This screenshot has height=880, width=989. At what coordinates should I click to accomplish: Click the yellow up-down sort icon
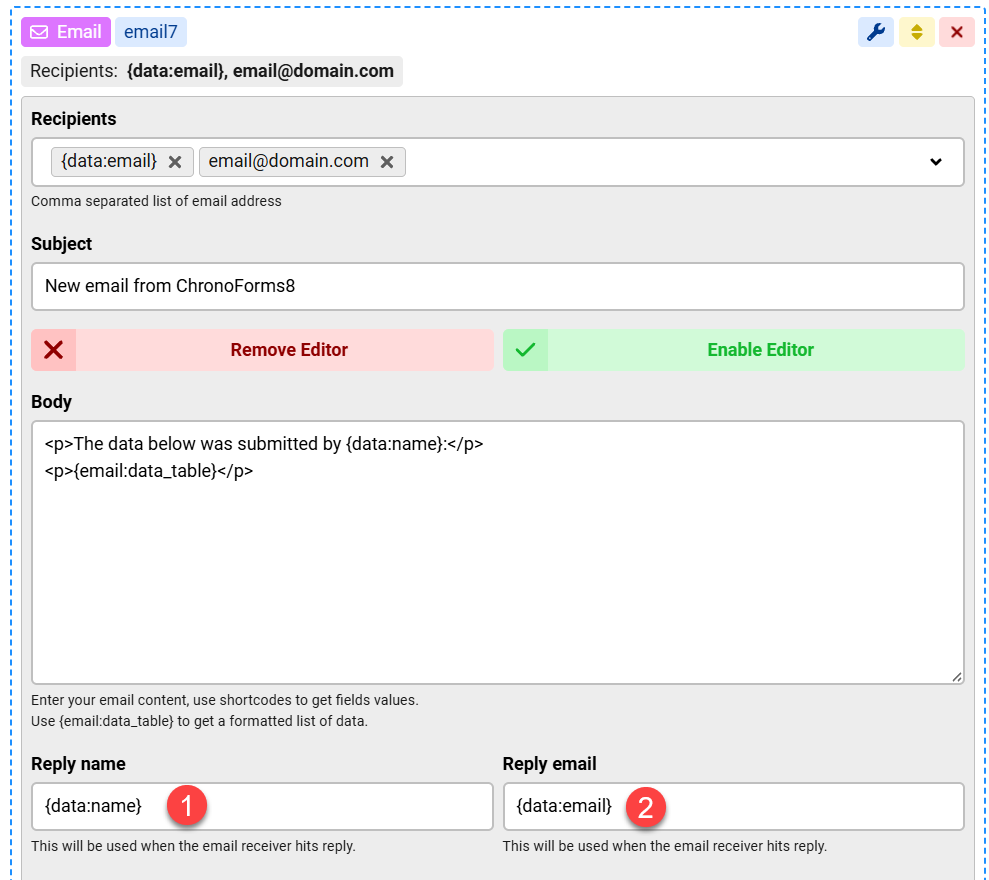click(x=916, y=32)
